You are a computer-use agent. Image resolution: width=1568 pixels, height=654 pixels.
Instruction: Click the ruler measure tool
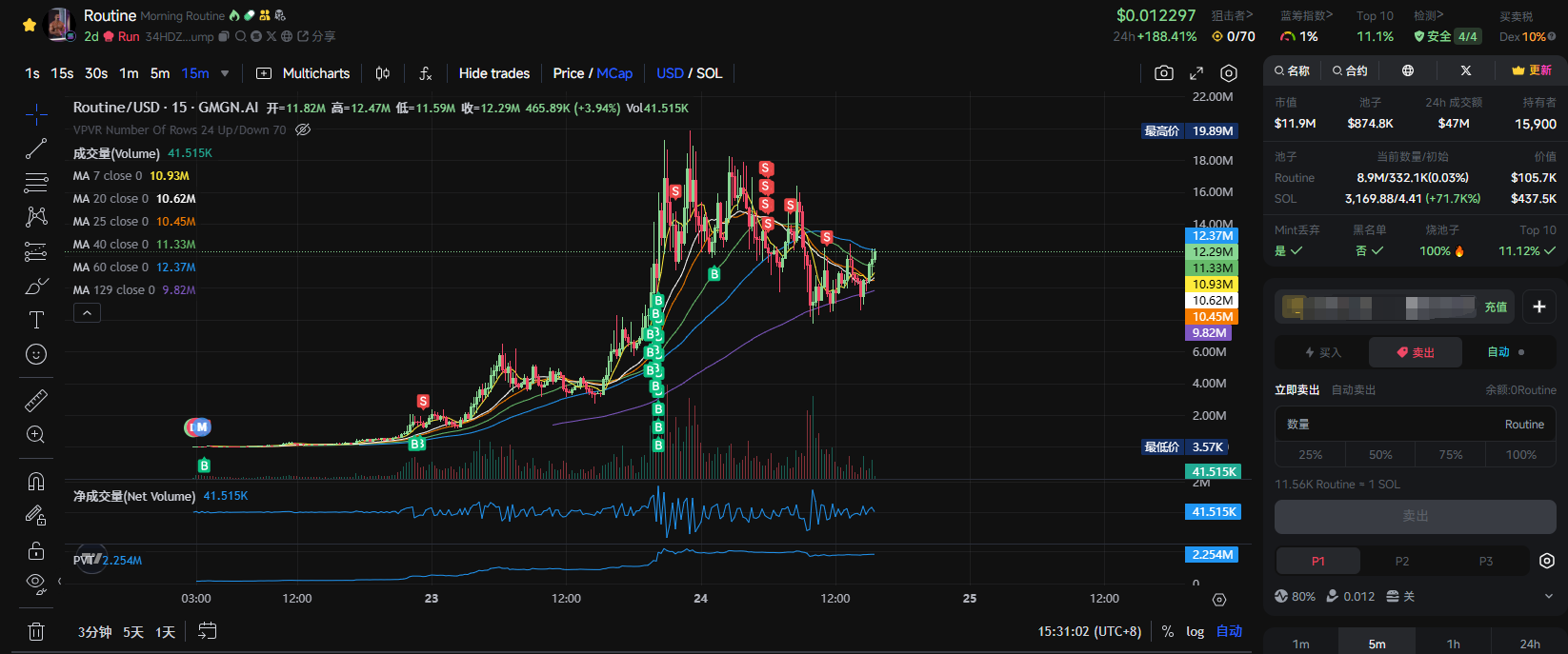click(x=36, y=401)
